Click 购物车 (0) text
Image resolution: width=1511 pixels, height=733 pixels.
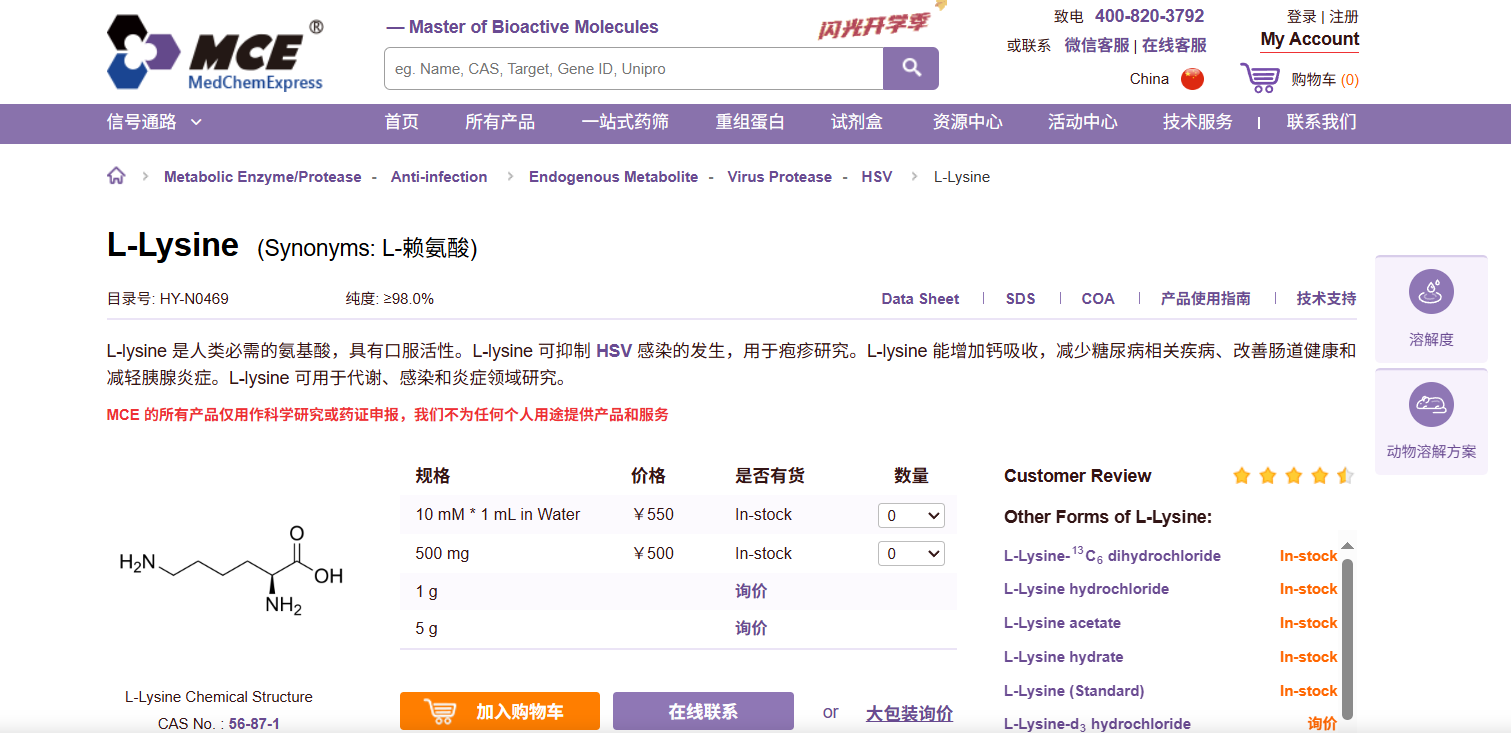[1325, 80]
